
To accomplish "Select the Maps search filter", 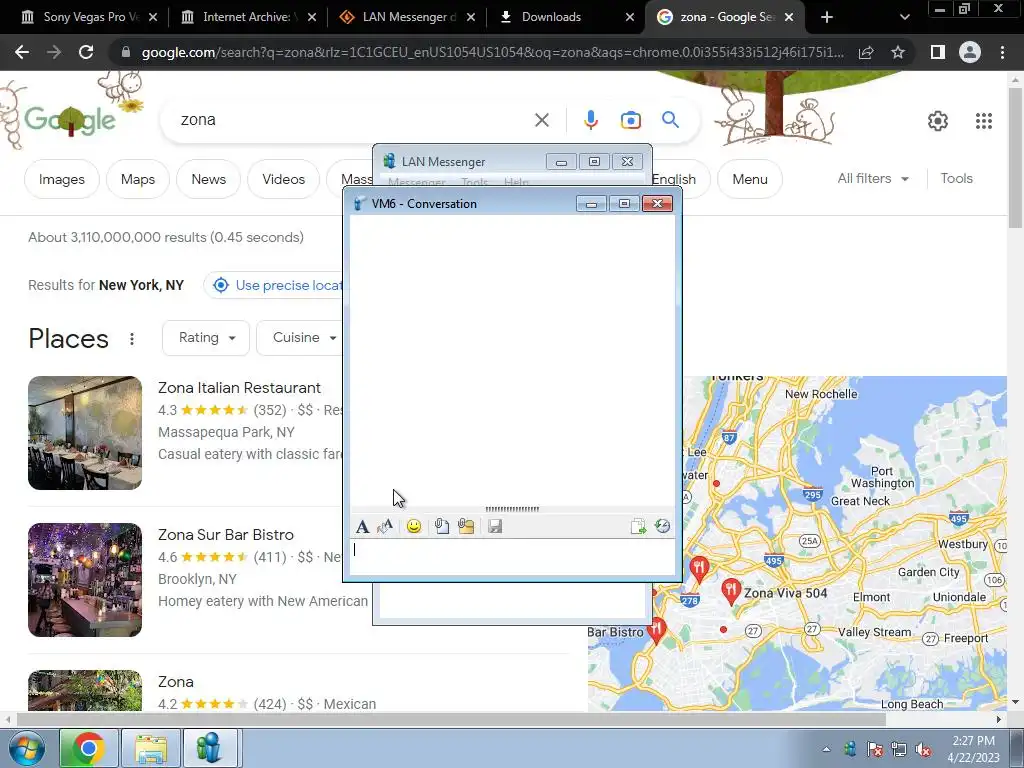I will click(x=138, y=179).
